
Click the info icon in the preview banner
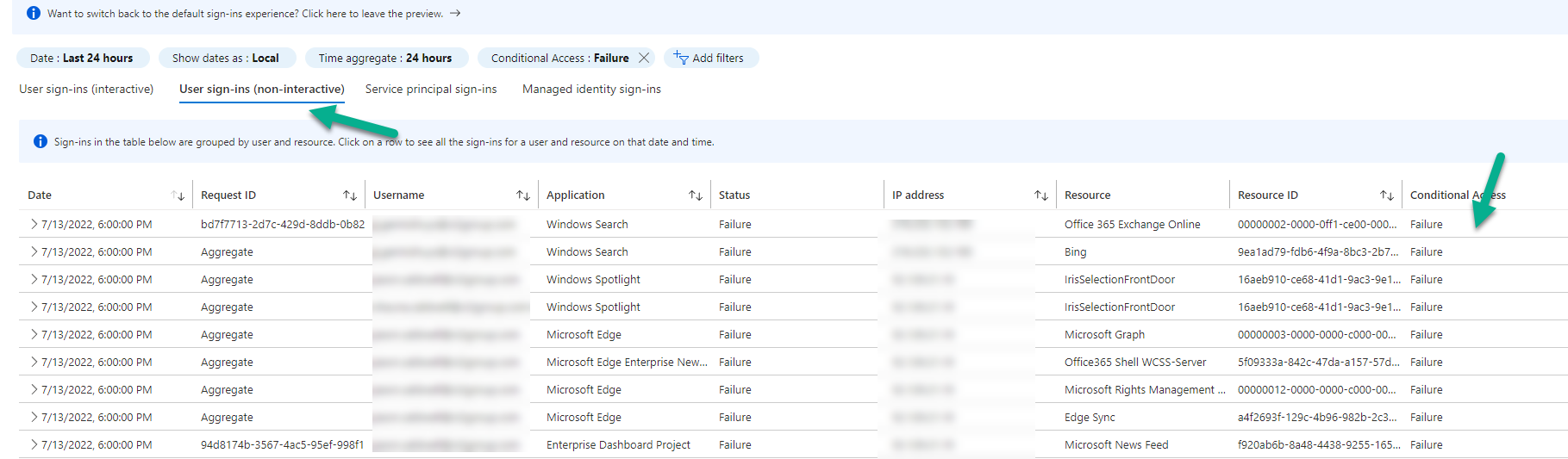pos(33,13)
